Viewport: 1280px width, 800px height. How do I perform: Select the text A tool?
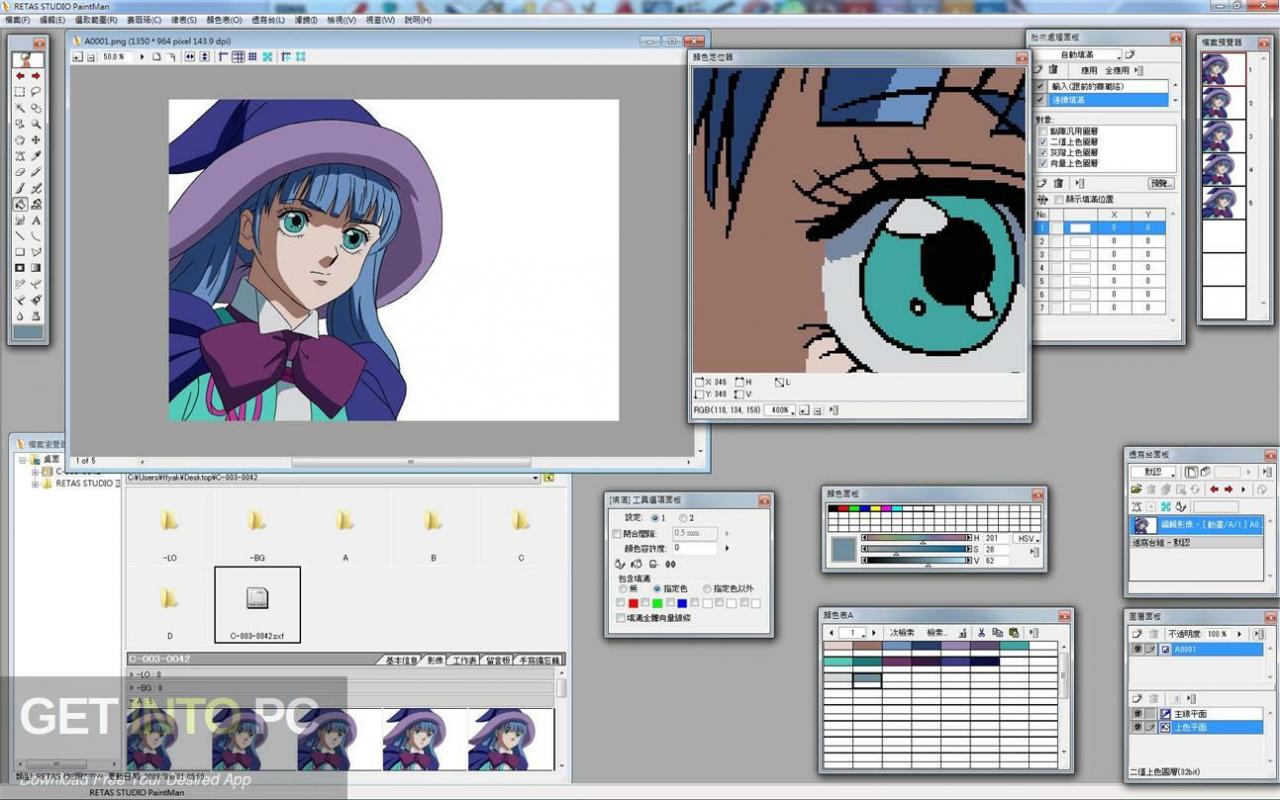coord(37,220)
